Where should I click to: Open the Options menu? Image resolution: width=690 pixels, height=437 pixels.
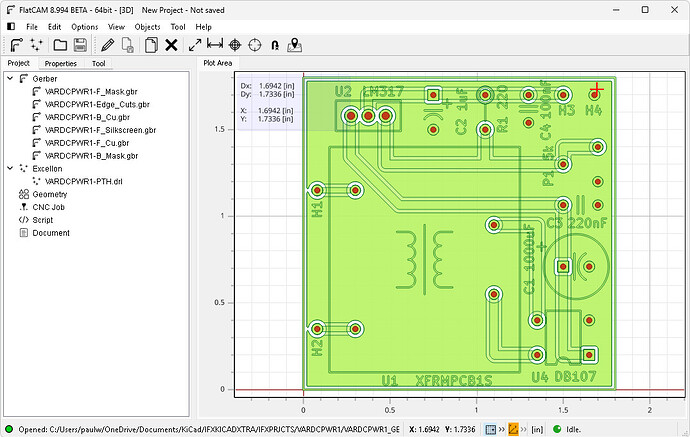pyautogui.click(x=85, y=25)
